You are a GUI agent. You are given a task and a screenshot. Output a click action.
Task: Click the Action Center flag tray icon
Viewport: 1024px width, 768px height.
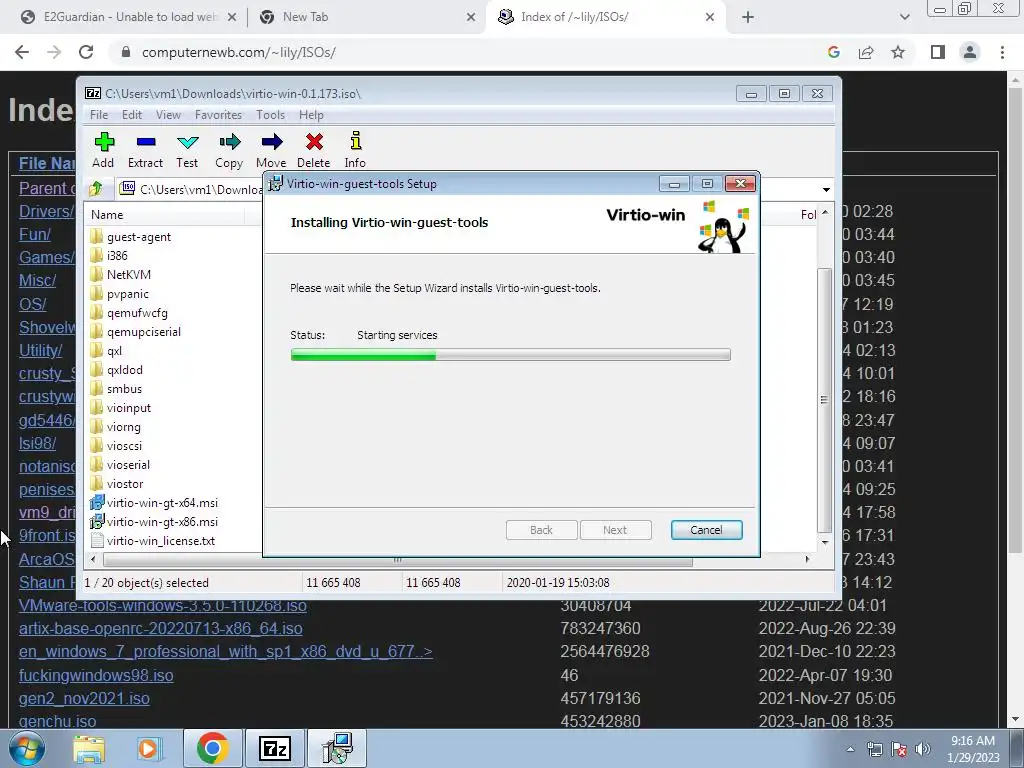899,749
